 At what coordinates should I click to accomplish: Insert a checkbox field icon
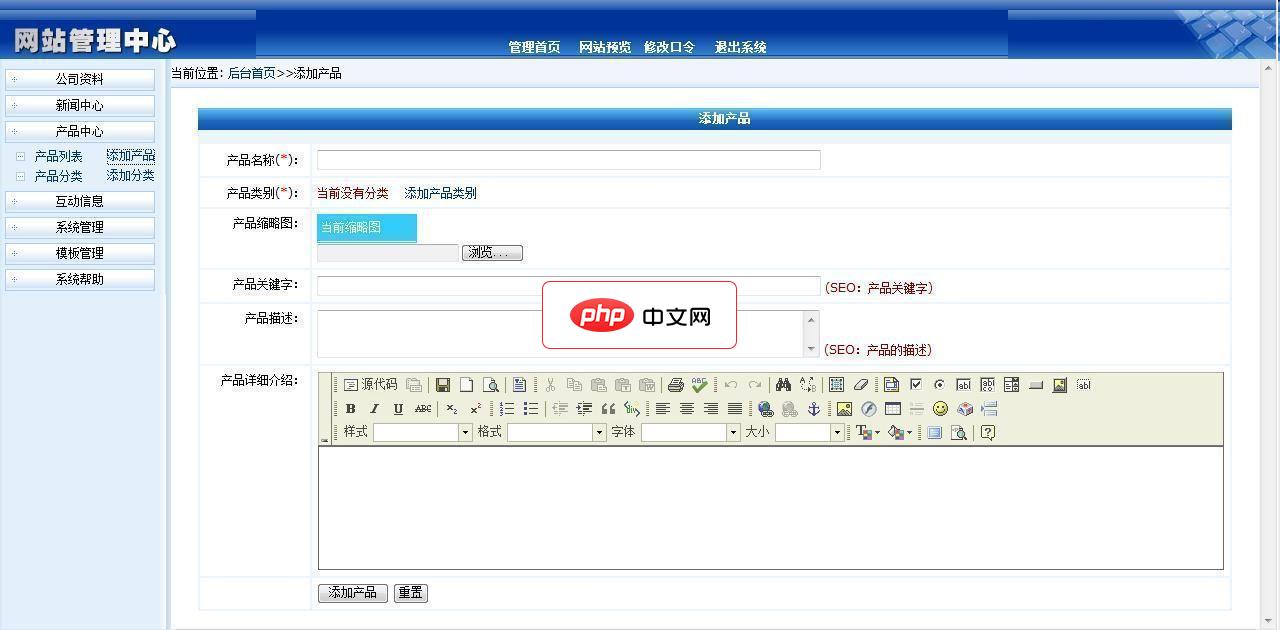[915, 385]
